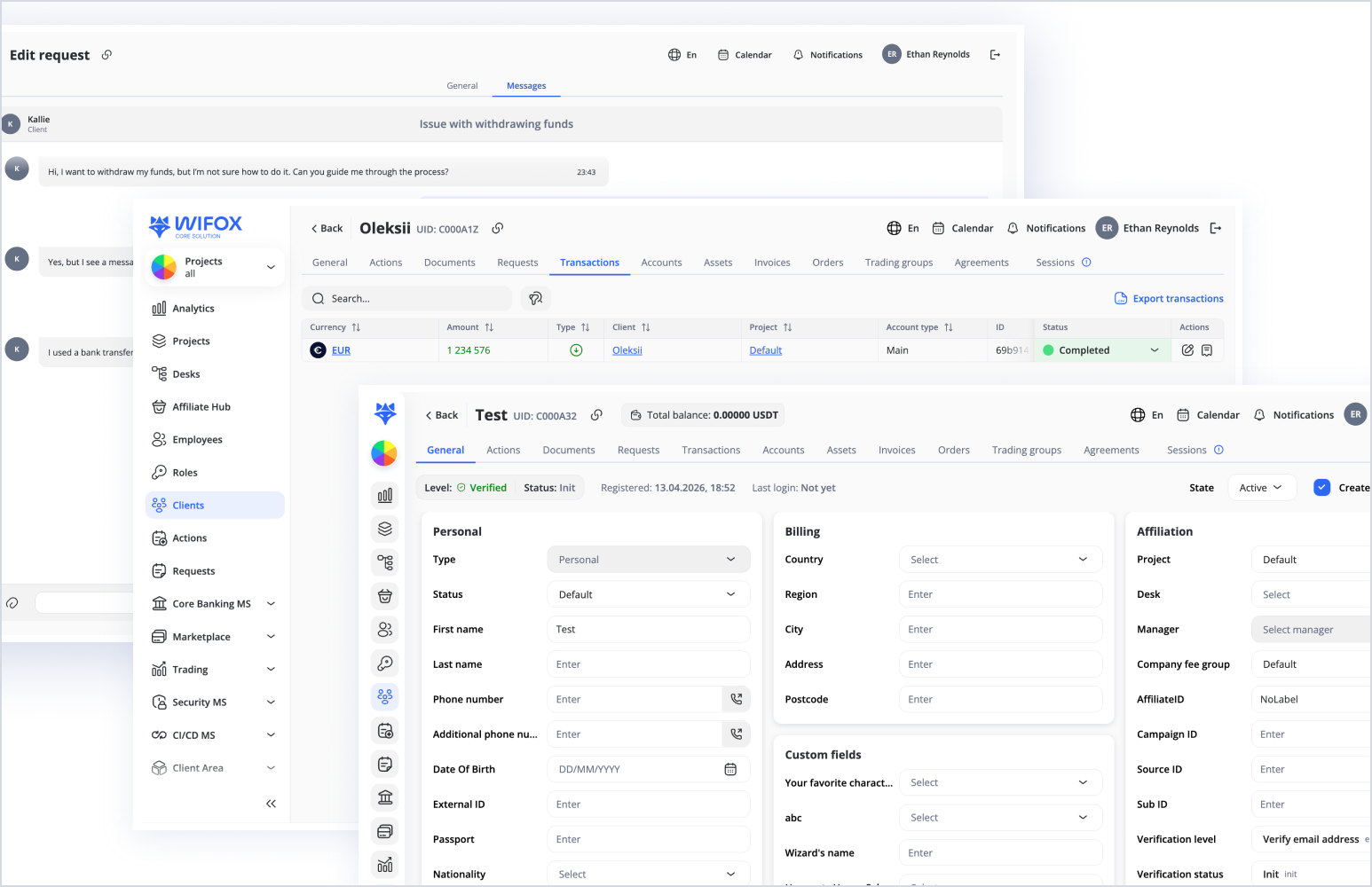Click the edit transaction icon in Actions column
This screenshot has width=1372, height=887.
[1187, 350]
